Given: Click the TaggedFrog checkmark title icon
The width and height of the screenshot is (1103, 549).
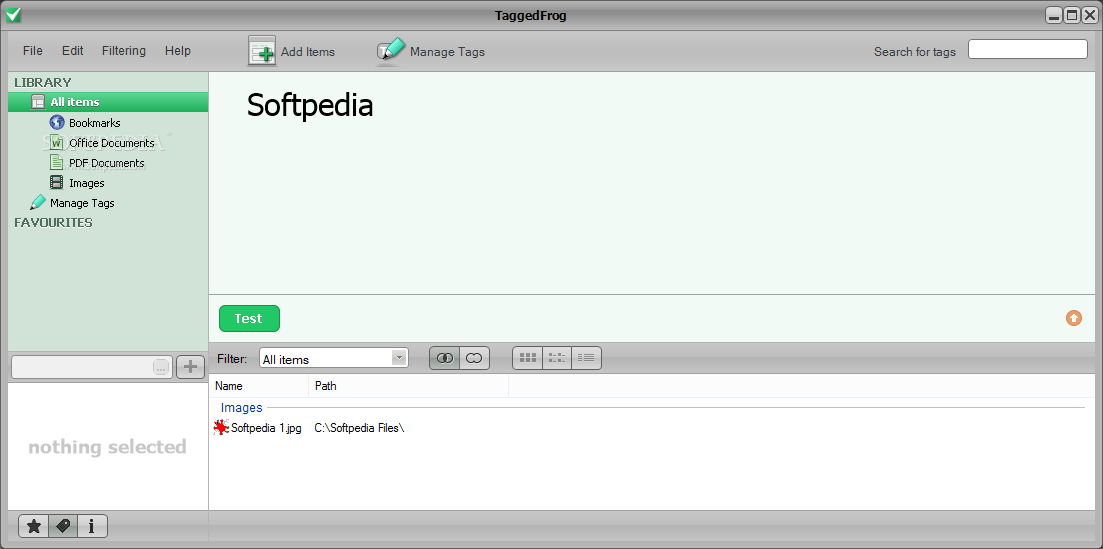Looking at the screenshot, I should tap(13, 15).
